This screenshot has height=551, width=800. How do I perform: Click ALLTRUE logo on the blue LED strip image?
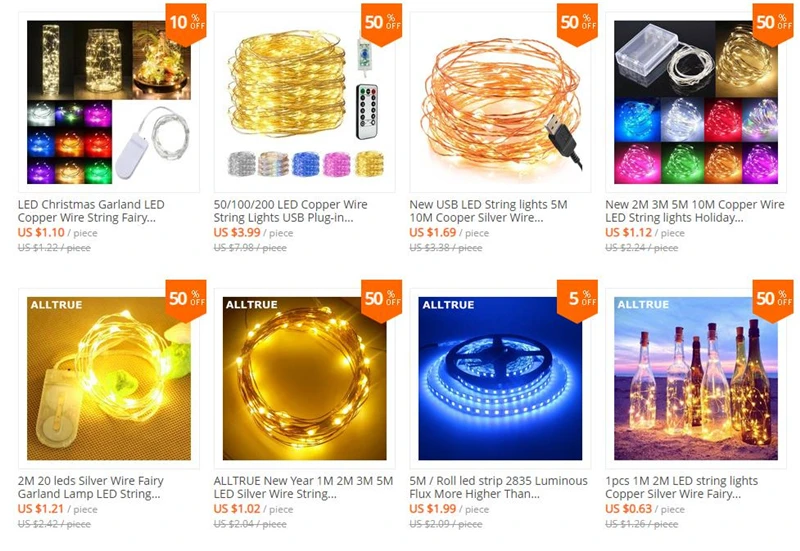448,305
